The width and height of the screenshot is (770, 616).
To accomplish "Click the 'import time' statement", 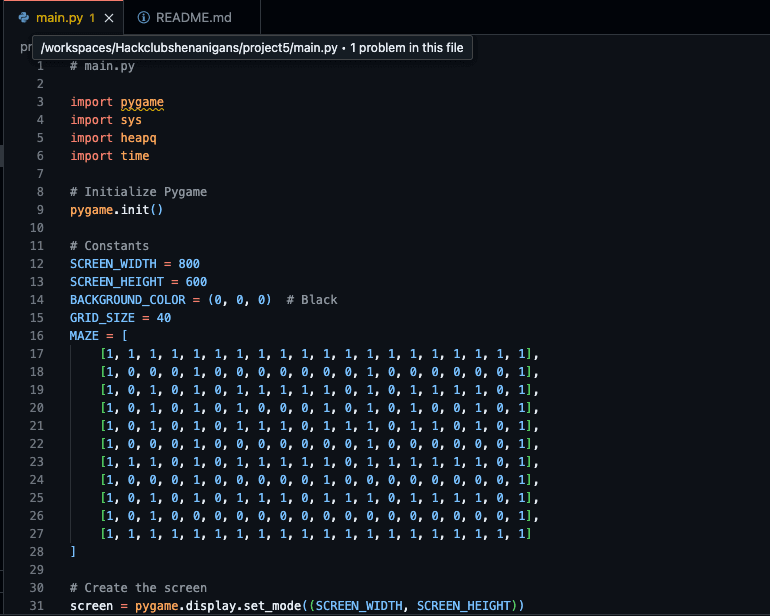I will click(x=110, y=156).
